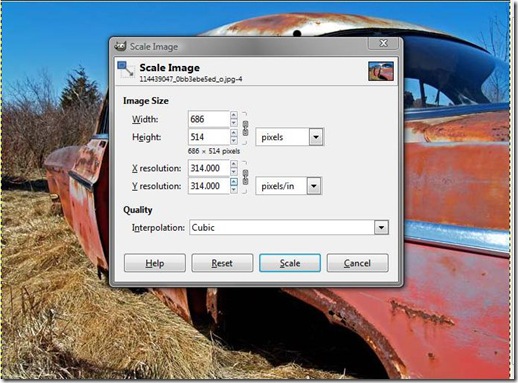Click the Scale Image tool icon in header

click(126, 70)
